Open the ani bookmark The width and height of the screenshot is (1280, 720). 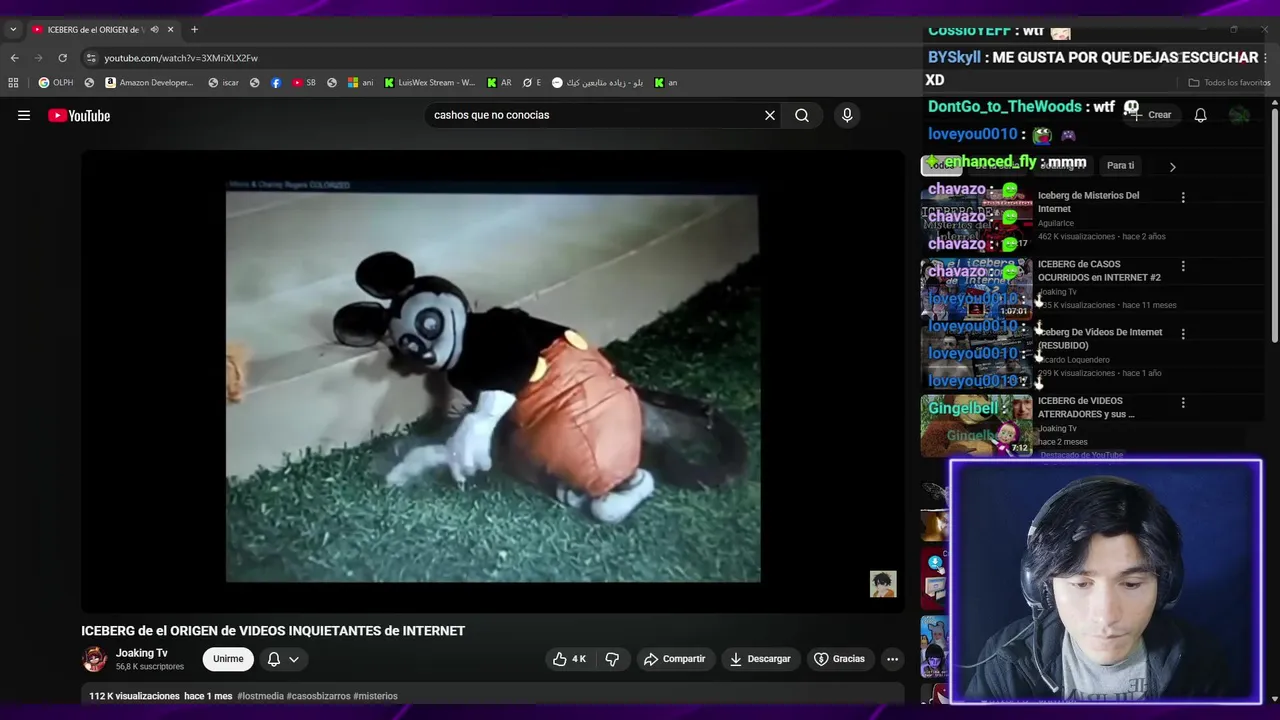pos(360,83)
